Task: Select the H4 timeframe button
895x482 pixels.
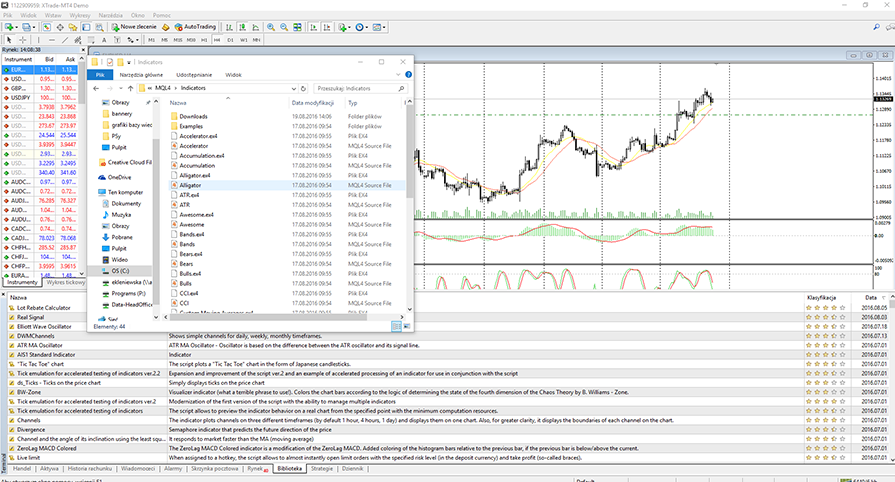Action: click(216, 39)
